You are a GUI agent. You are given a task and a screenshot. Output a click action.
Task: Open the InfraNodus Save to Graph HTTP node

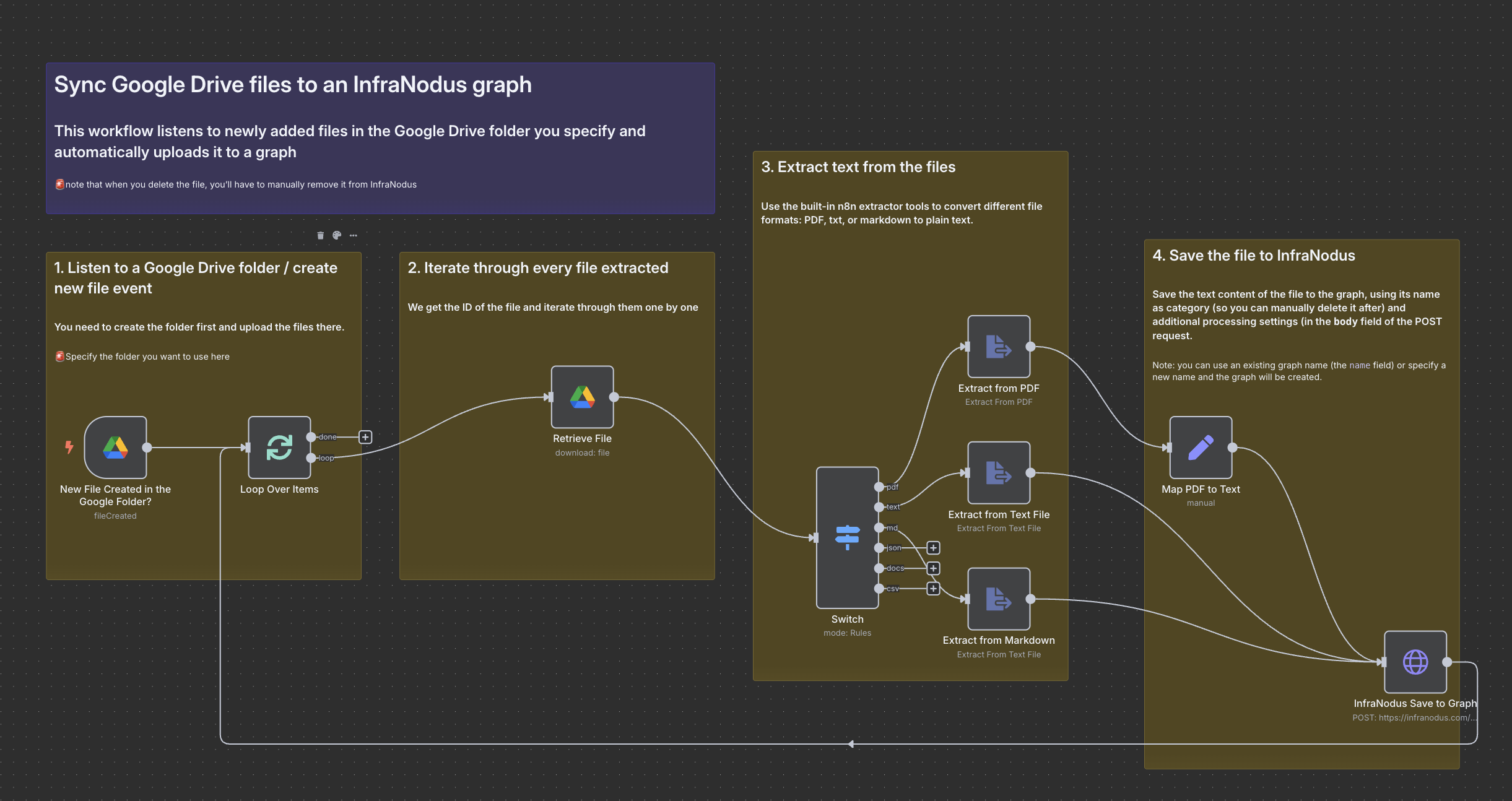coord(1415,662)
